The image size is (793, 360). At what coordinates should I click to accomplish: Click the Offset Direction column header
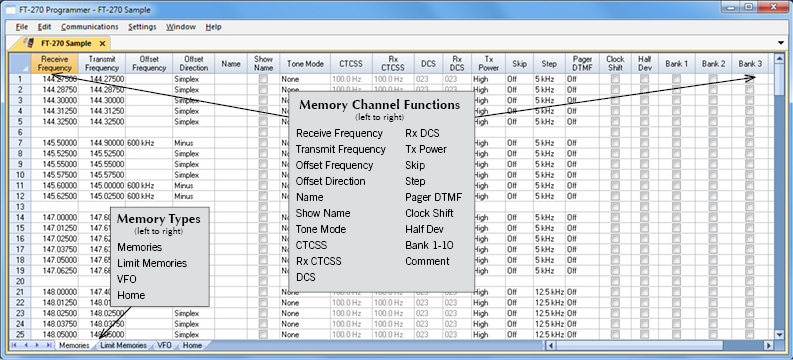tap(194, 63)
